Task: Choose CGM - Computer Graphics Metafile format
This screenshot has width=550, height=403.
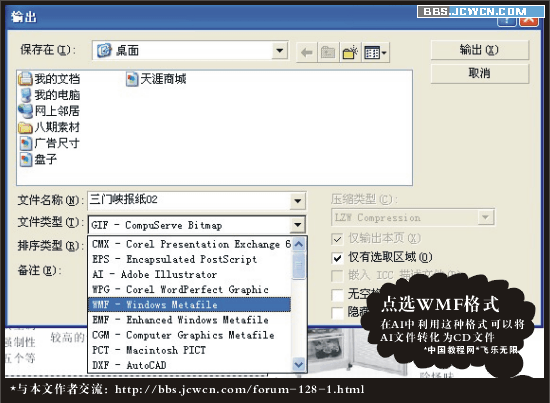Action: 190,335
